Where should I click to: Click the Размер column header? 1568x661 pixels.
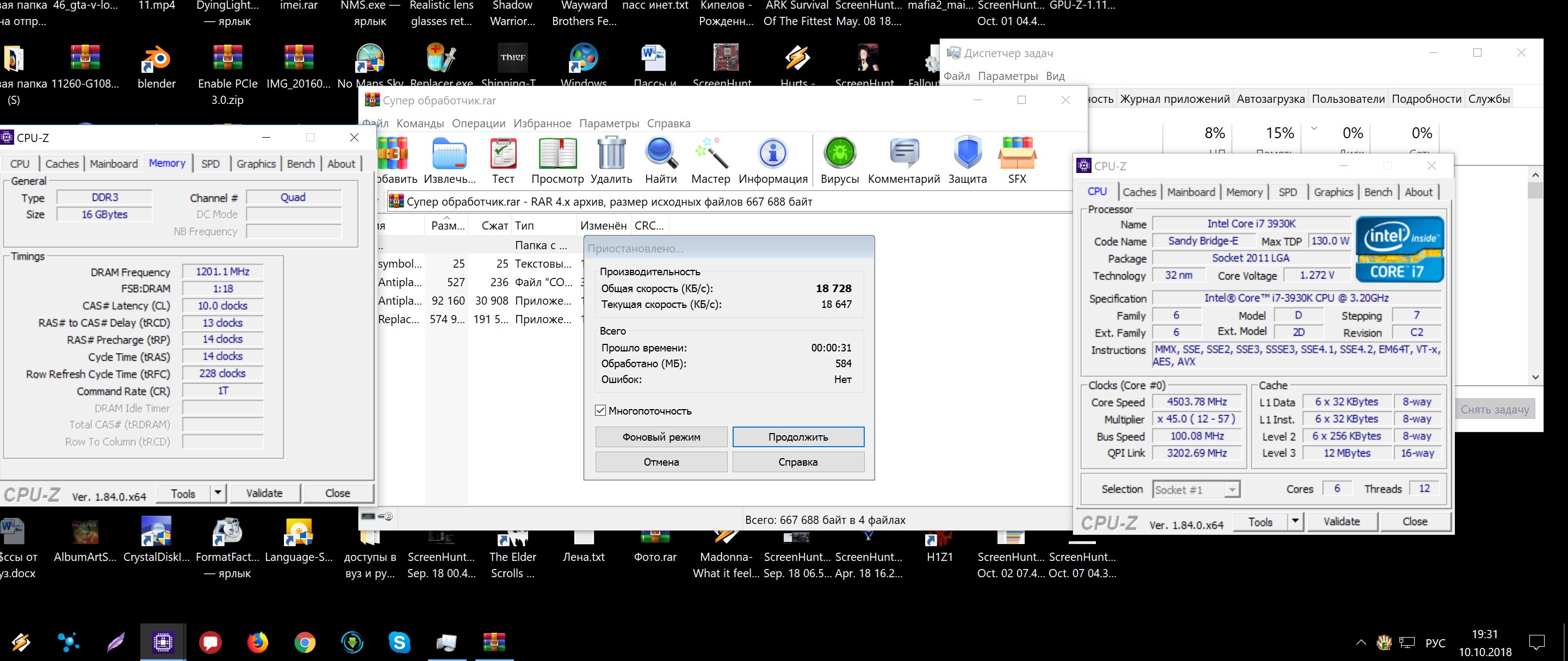(x=448, y=226)
